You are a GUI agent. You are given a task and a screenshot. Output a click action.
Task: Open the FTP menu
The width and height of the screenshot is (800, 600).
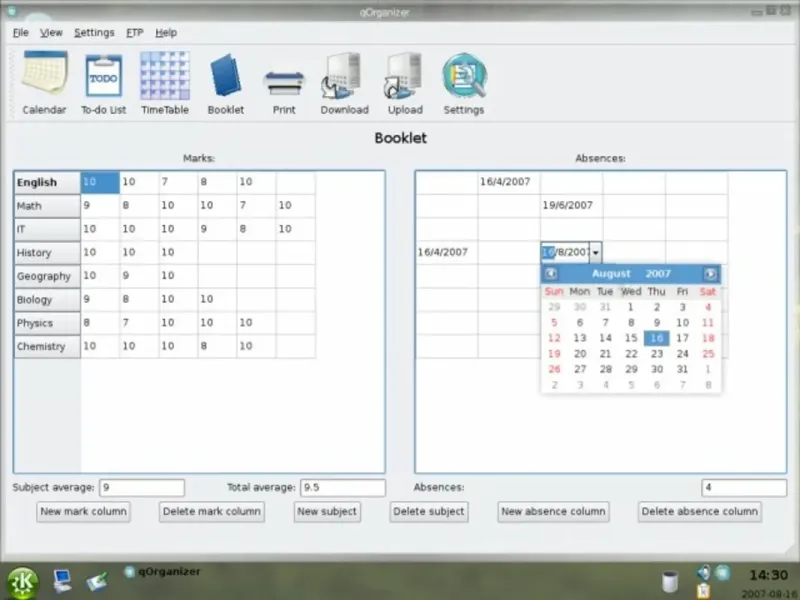[x=135, y=33]
